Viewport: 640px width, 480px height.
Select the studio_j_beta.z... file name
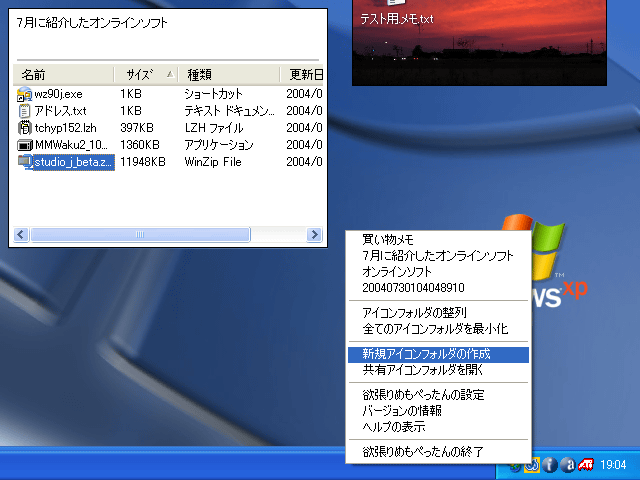click(73, 162)
